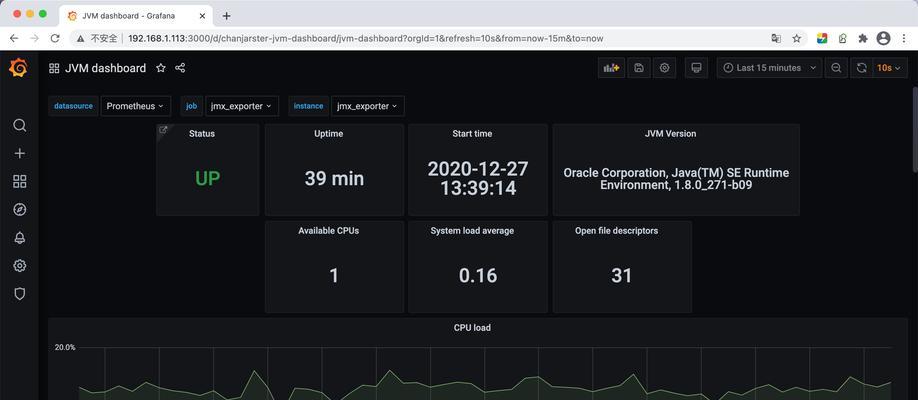This screenshot has height=400, width=918.
Task: Click the datasource variable label
Action: coord(73,106)
